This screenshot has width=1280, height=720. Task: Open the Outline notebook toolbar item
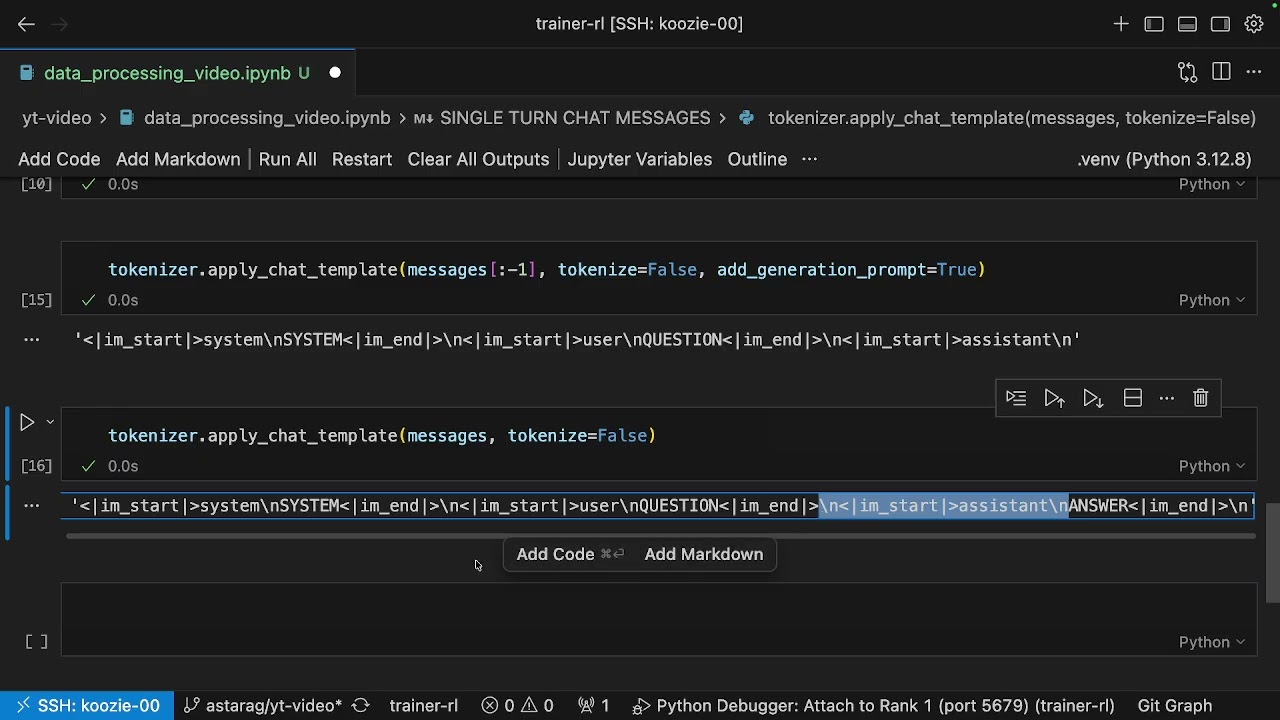point(757,159)
